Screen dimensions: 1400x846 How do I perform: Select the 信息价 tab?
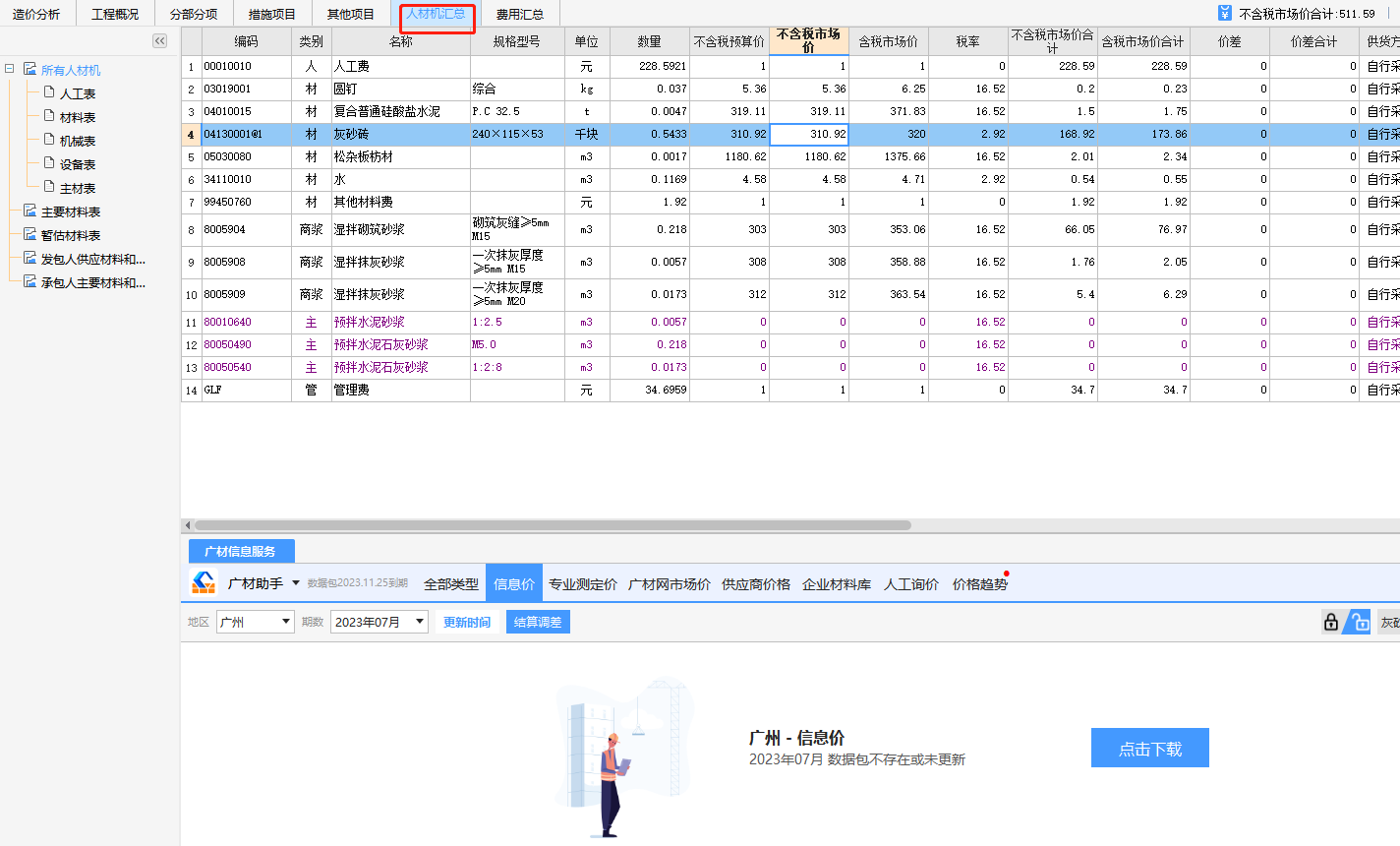(x=514, y=584)
